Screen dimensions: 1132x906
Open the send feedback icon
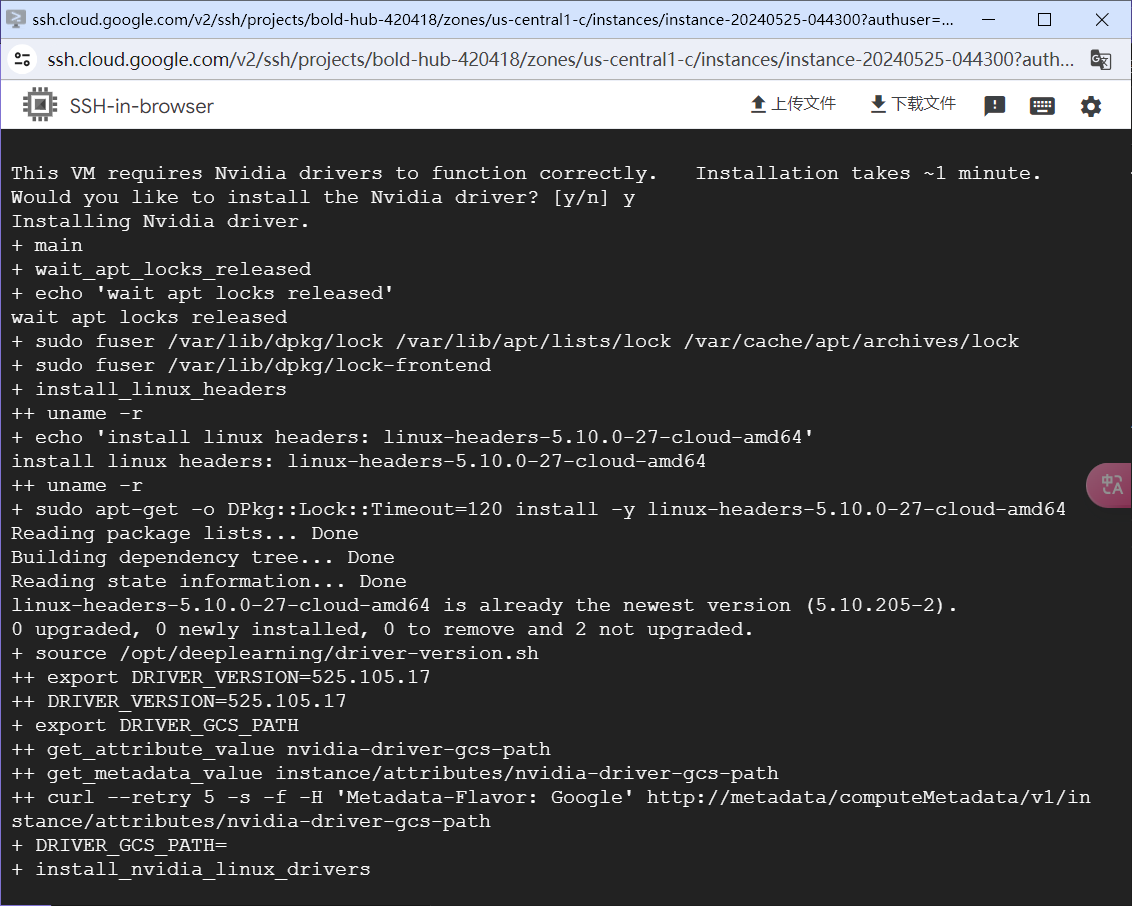point(994,106)
